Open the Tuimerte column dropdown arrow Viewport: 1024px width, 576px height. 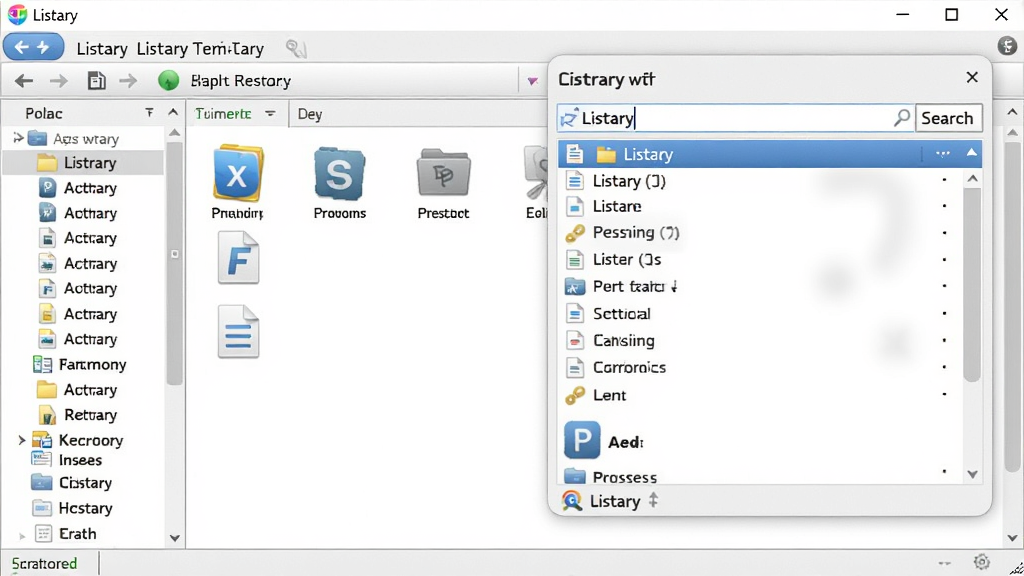point(270,114)
